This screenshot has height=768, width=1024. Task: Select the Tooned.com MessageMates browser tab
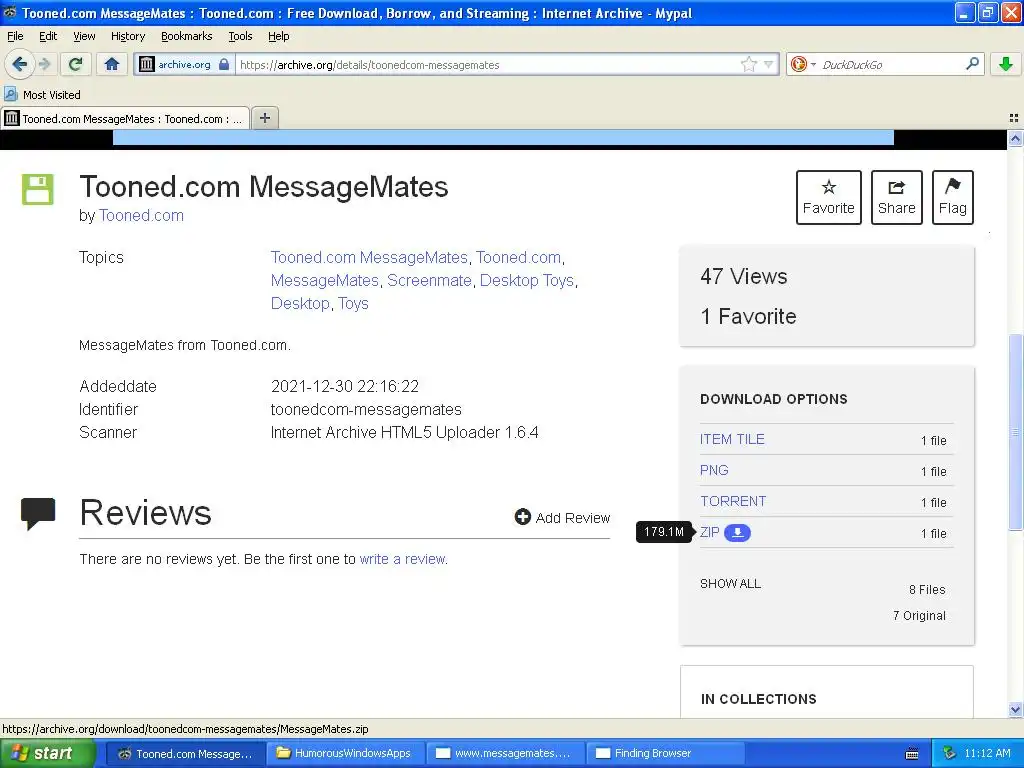125,119
